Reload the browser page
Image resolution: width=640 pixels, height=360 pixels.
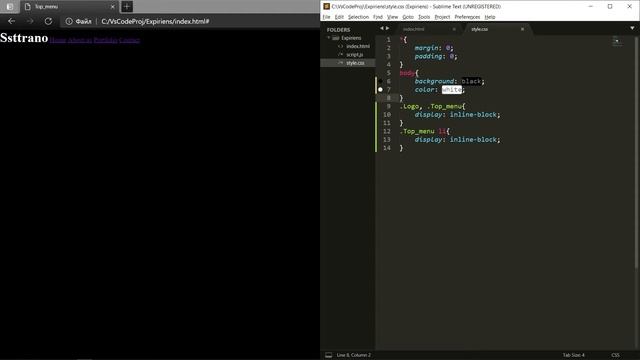coord(48,21)
